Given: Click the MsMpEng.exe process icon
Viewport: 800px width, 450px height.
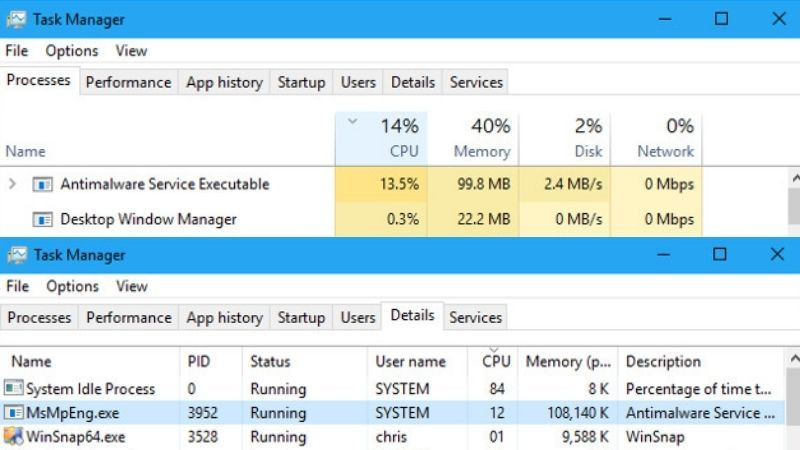Looking at the screenshot, I should pyautogui.click(x=14, y=412).
